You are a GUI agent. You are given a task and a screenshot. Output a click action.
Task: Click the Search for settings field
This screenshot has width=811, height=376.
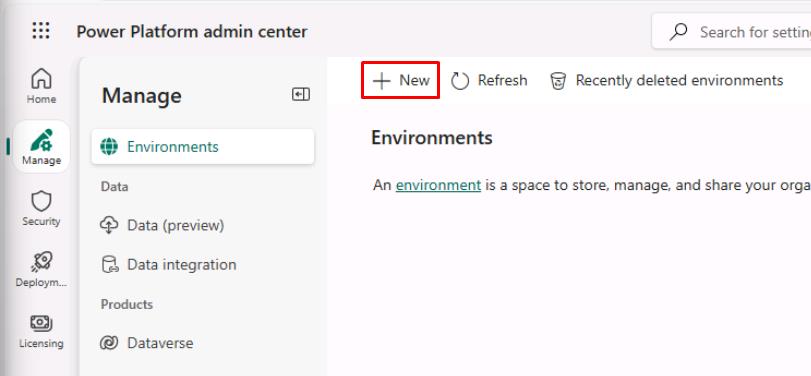click(x=731, y=32)
